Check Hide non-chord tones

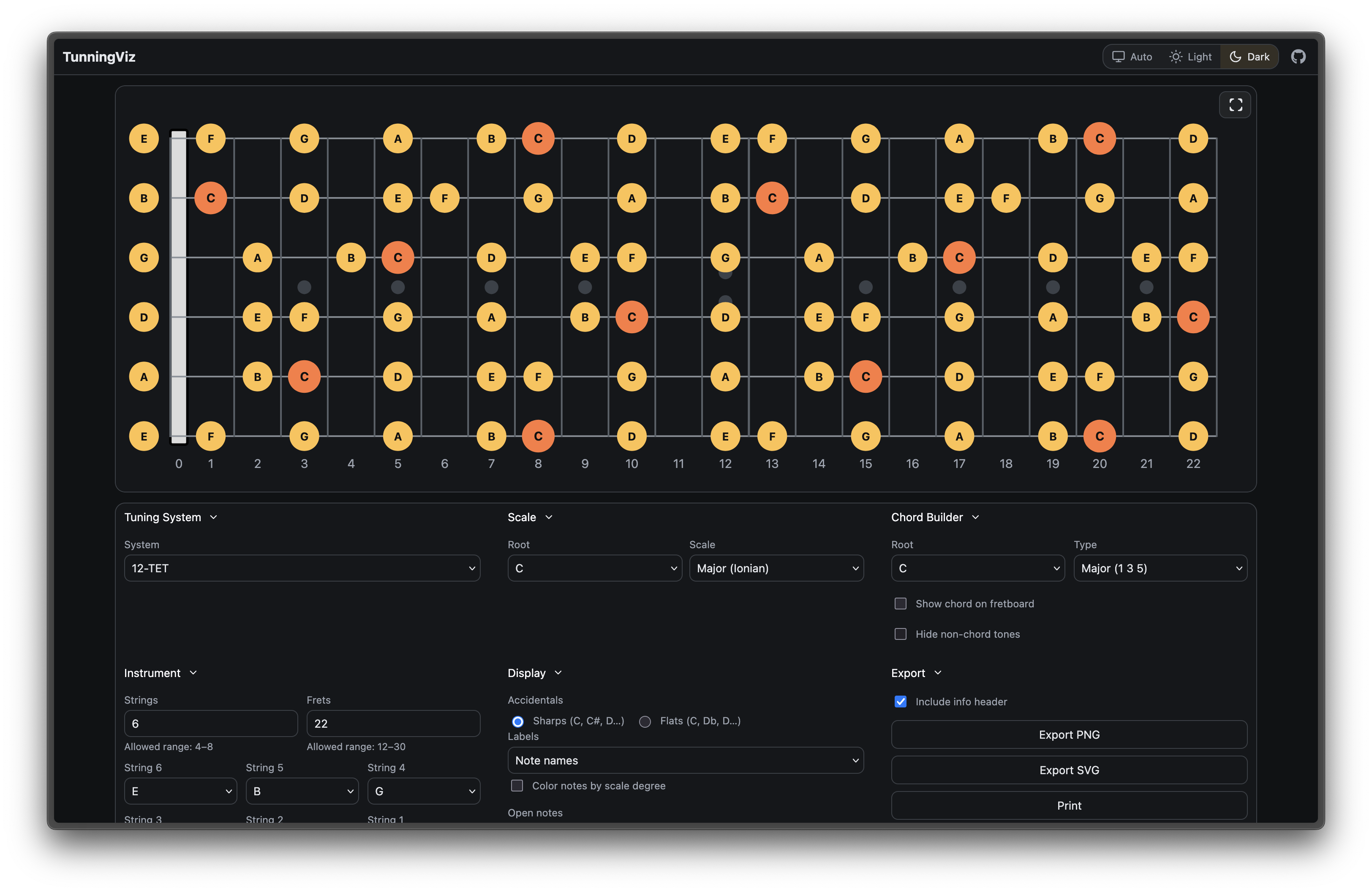[901, 634]
